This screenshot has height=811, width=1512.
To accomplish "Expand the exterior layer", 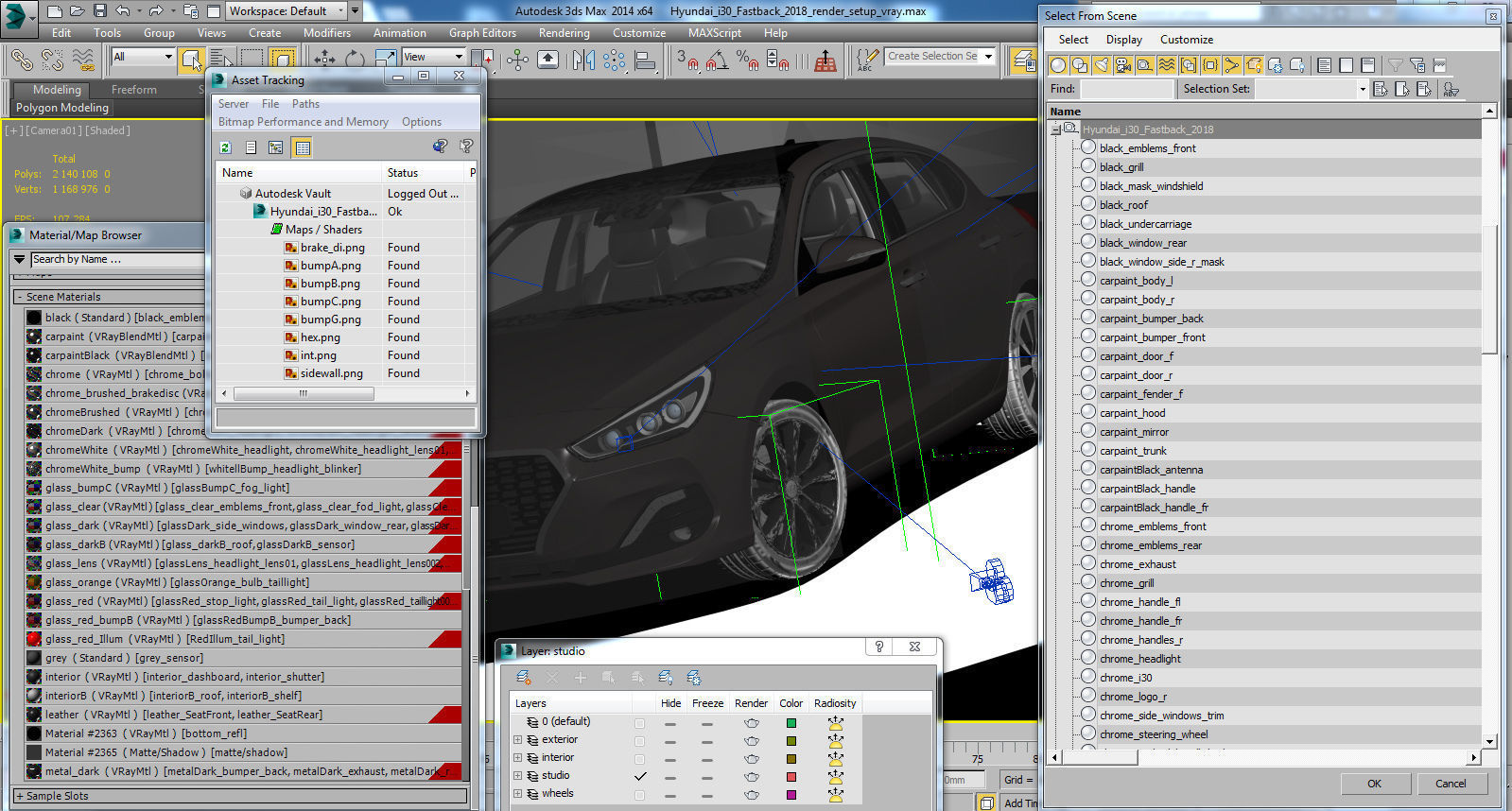I will coord(517,740).
